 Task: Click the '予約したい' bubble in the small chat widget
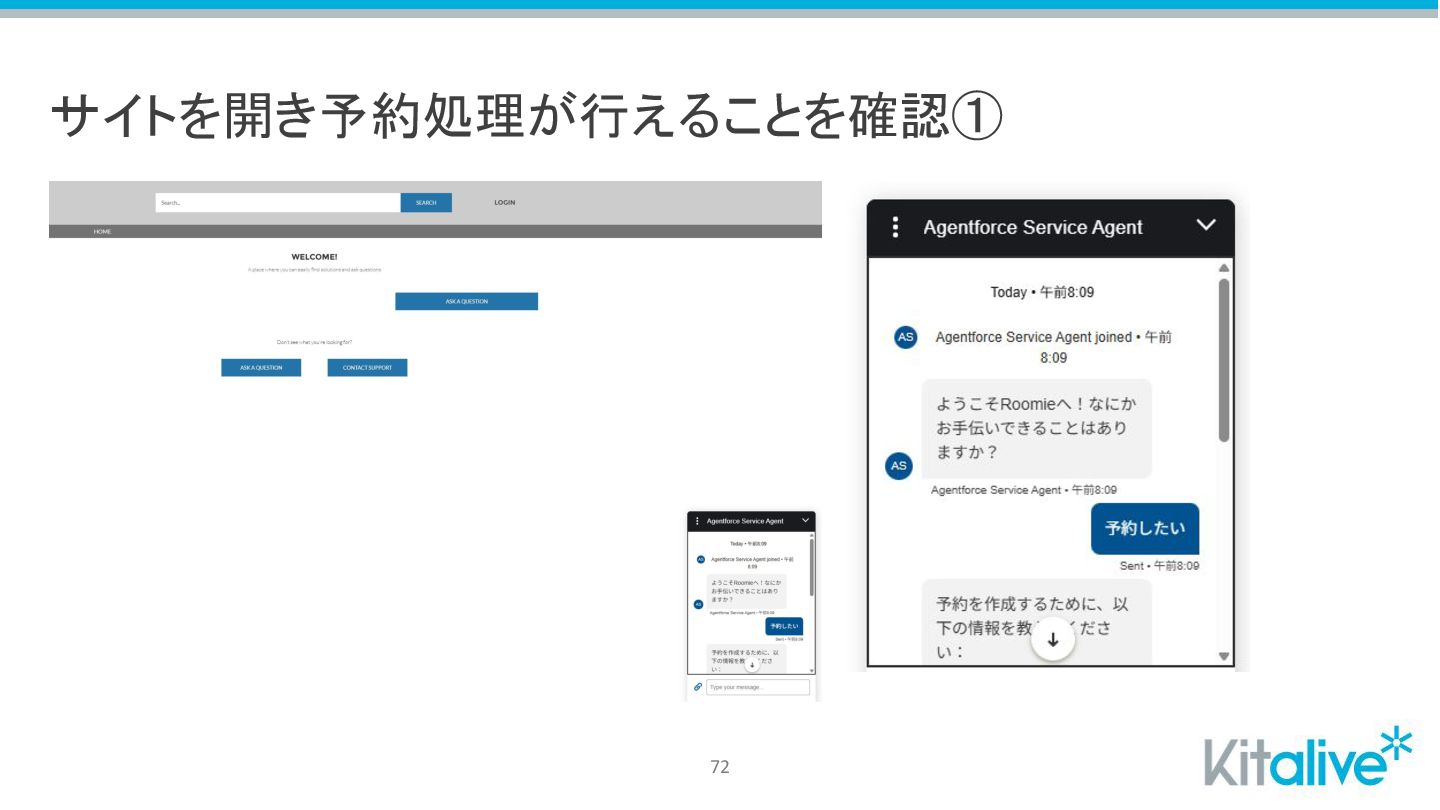coord(784,626)
